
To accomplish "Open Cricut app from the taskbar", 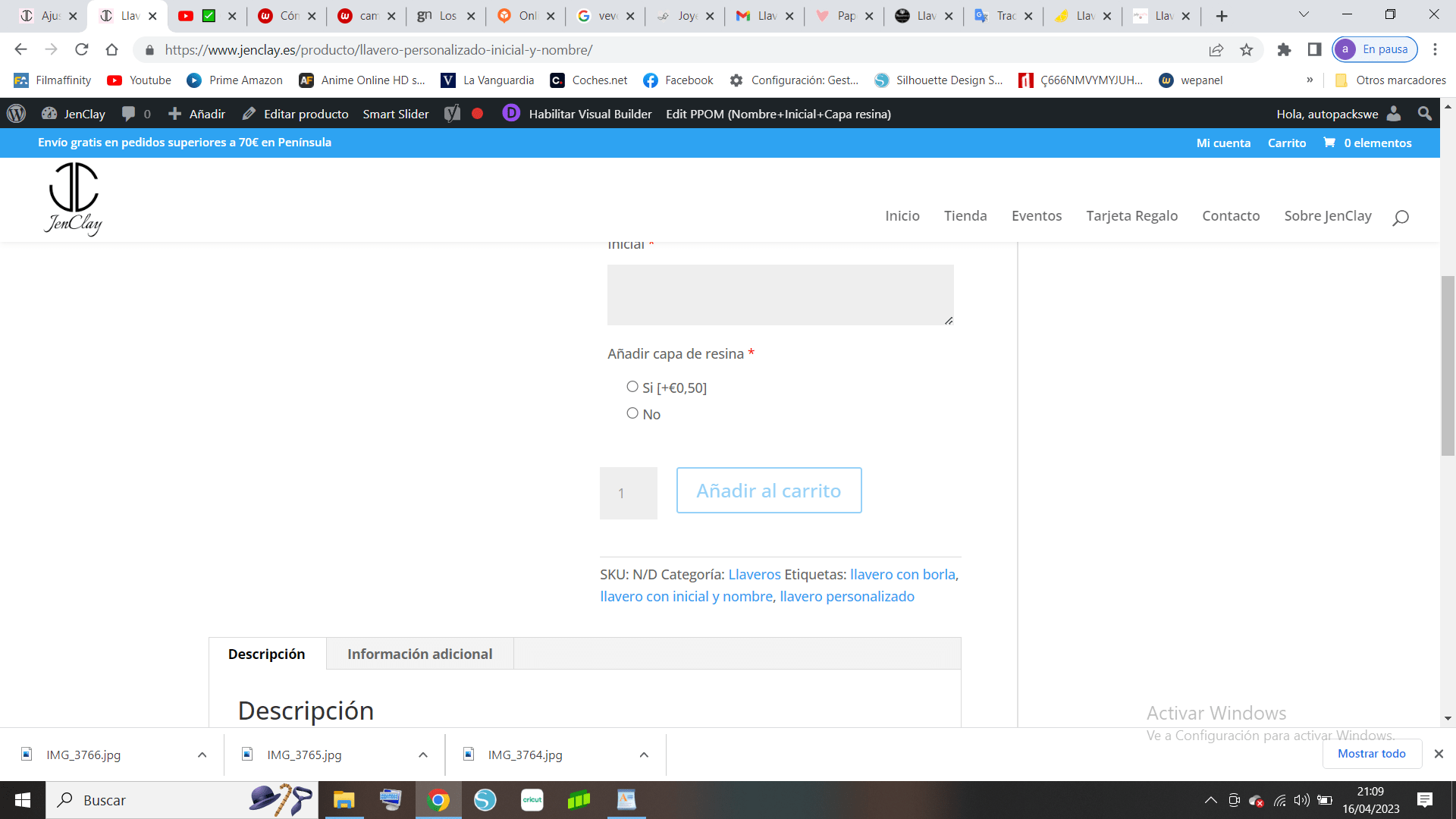I will click(x=532, y=800).
